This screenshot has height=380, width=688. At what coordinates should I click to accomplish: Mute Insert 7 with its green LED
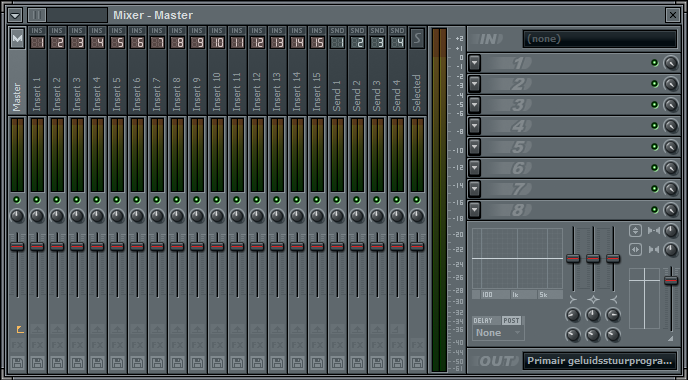[x=157, y=200]
